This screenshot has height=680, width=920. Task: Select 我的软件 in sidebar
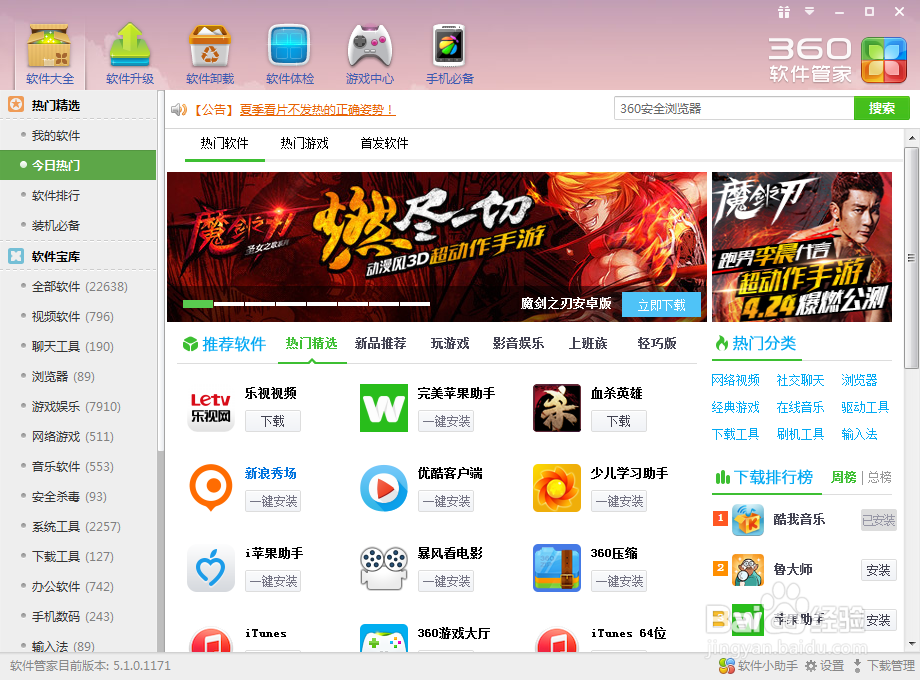point(78,136)
